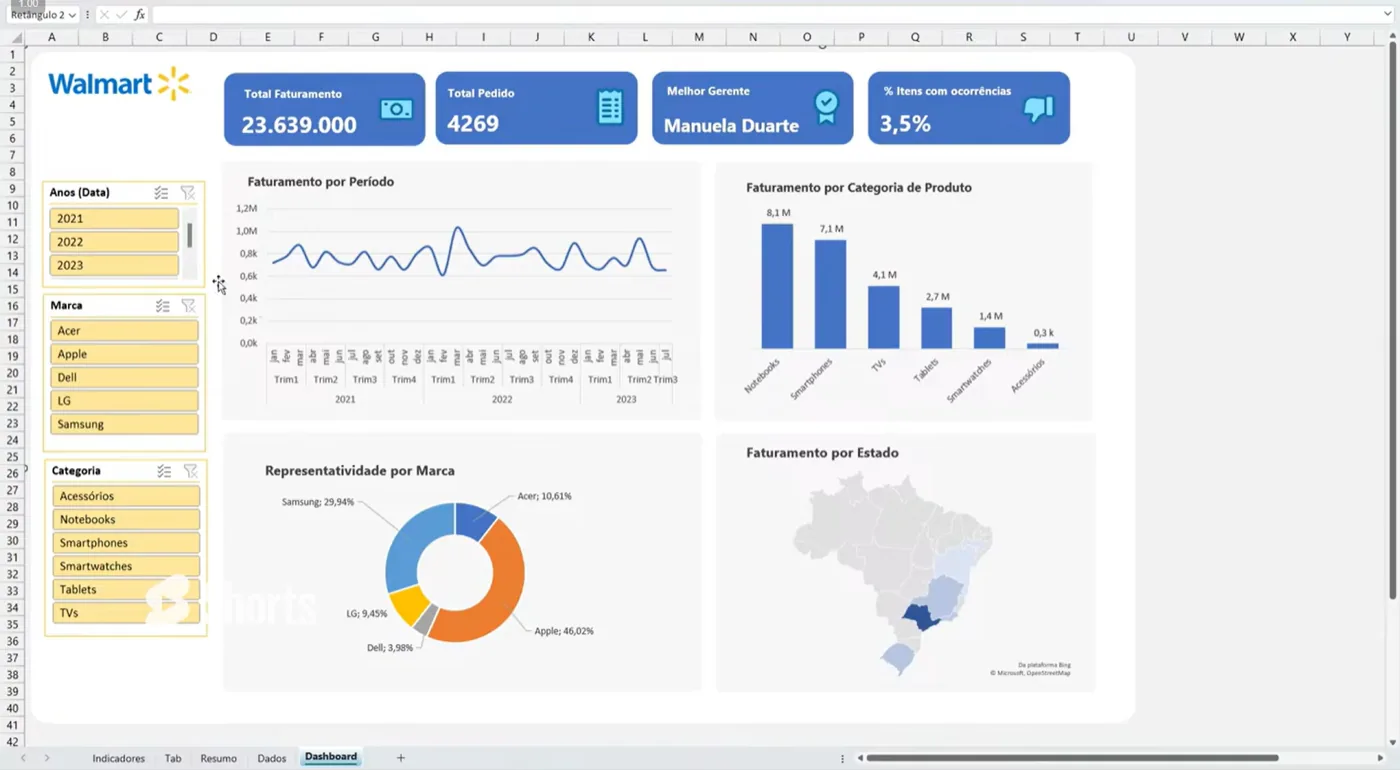Filter by Apple brand
The image size is (1400, 770).
124,354
